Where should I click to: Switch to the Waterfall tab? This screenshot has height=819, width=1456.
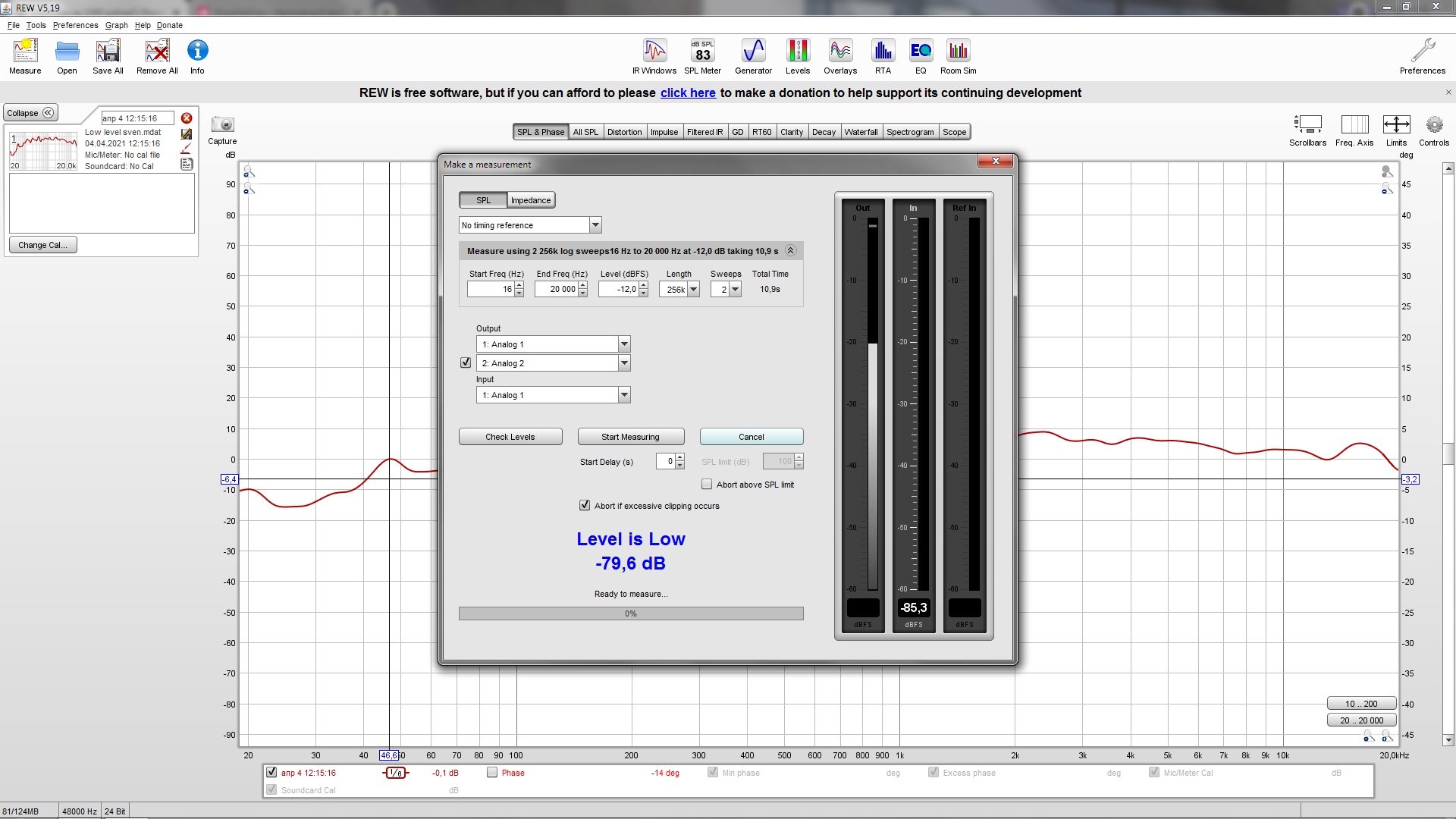[861, 132]
